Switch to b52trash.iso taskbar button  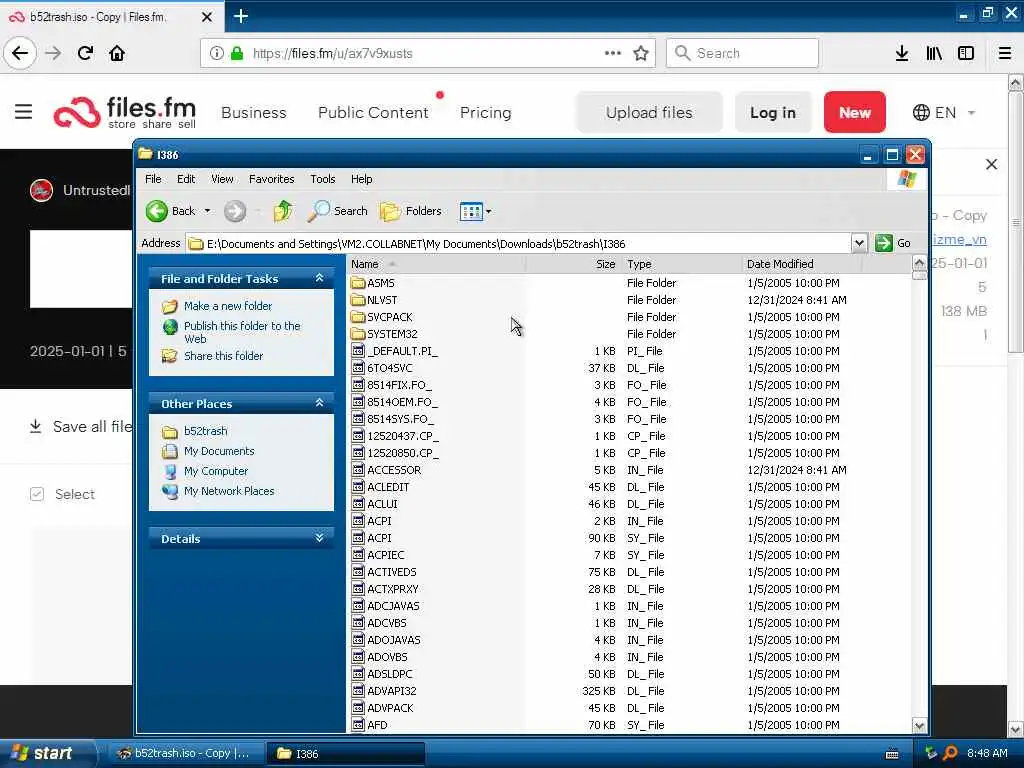[185, 753]
